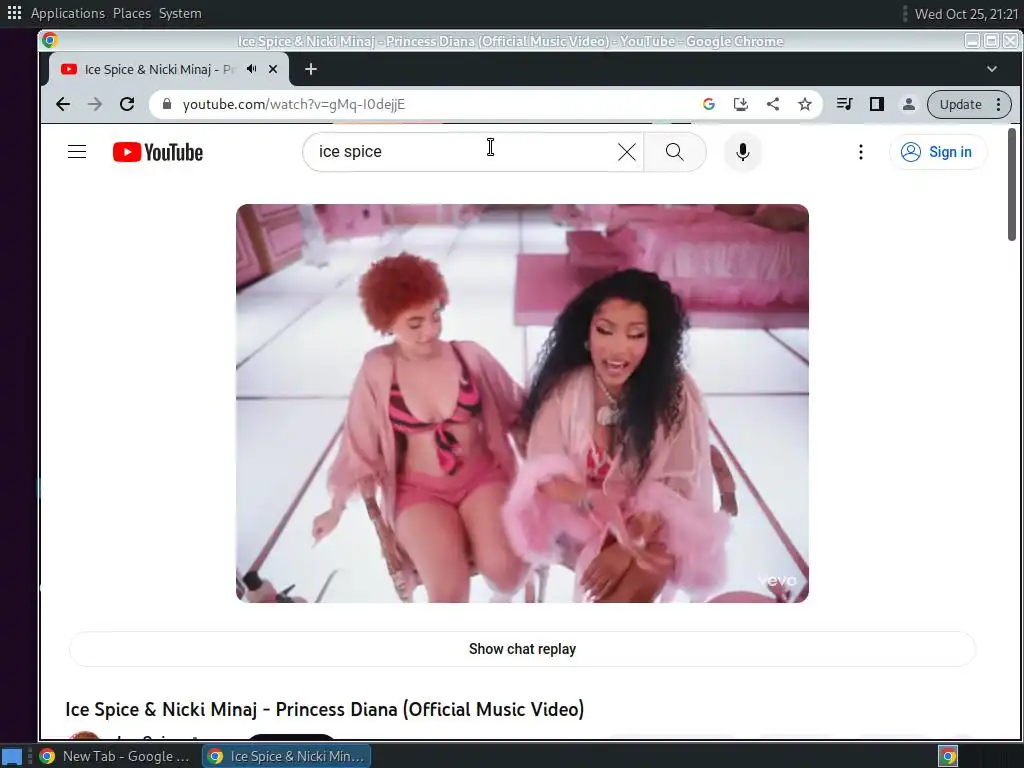Click the URL address bar
This screenshot has width=1024, height=768.
(431, 104)
